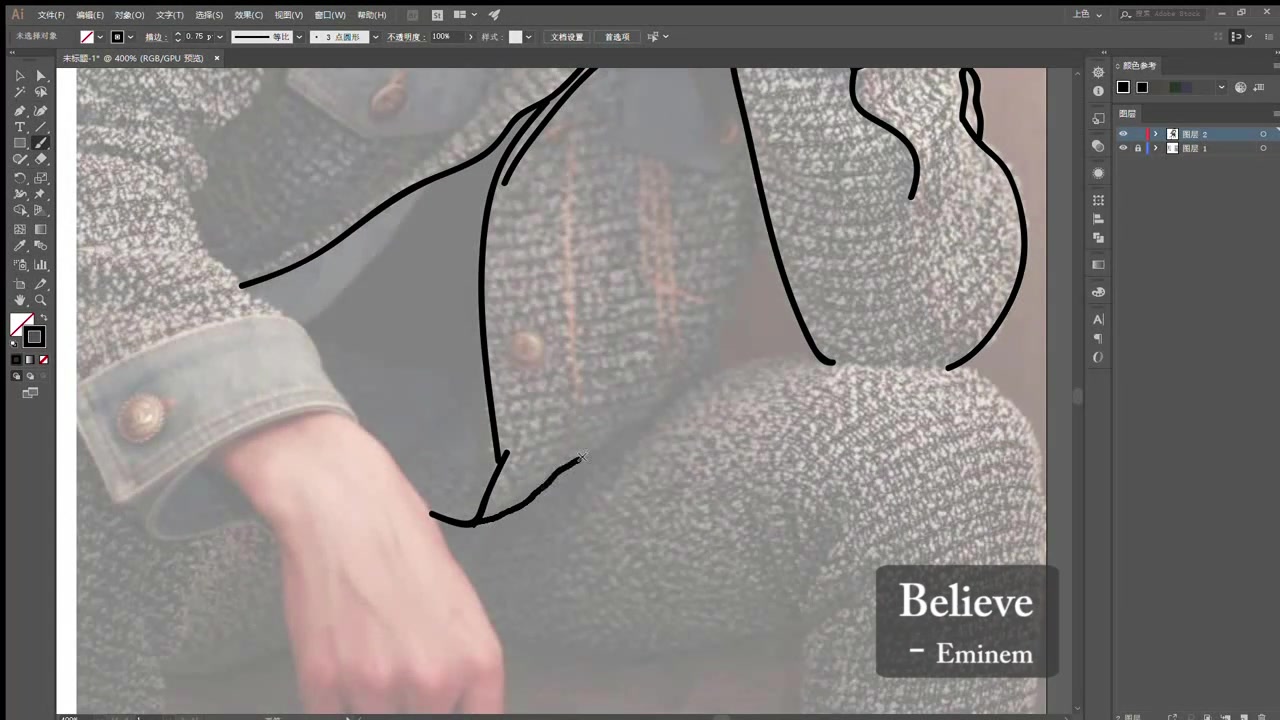Select the Eyedropper tool

(19, 246)
